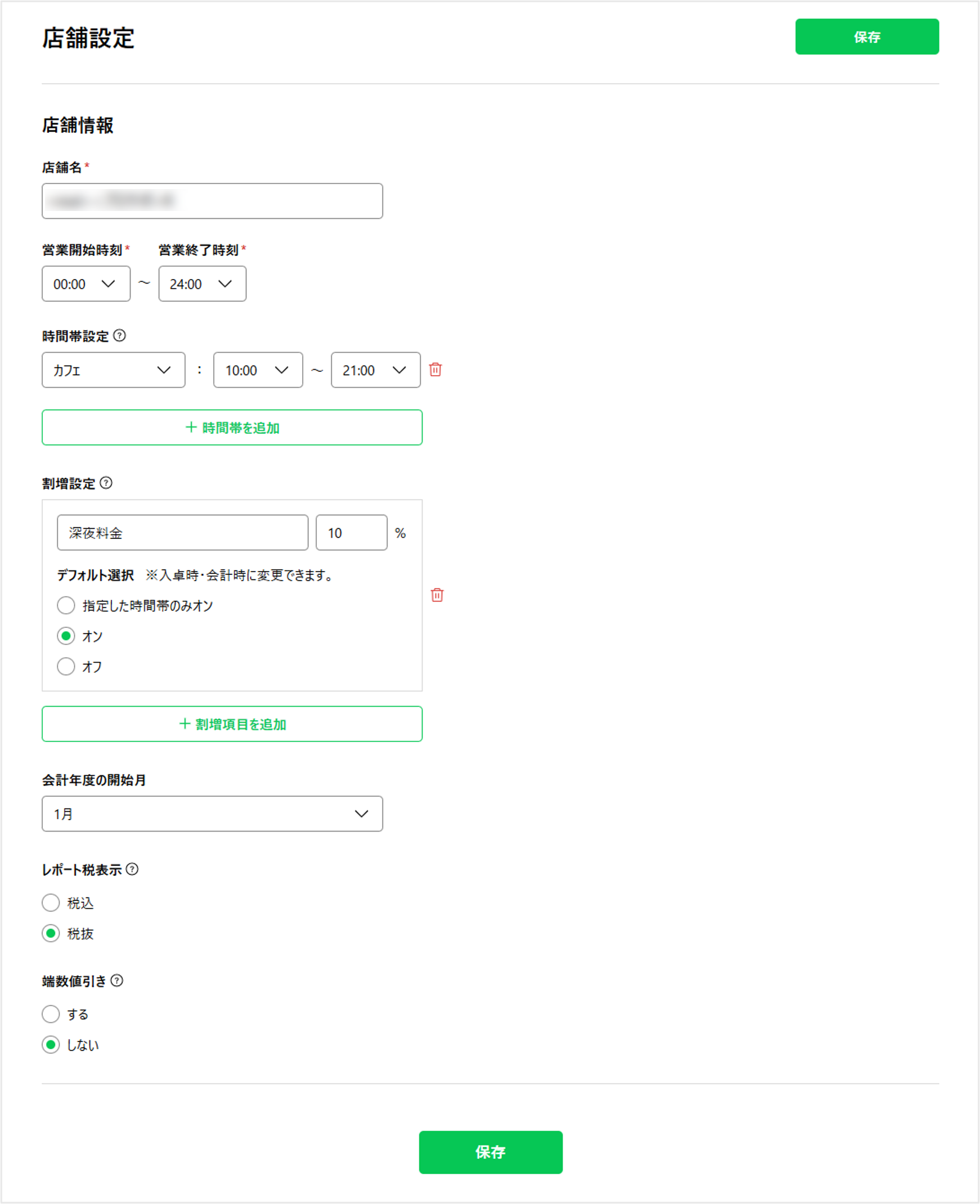Click the 割増項目を追加 button
This screenshot has height=1204, width=980.
[232, 724]
